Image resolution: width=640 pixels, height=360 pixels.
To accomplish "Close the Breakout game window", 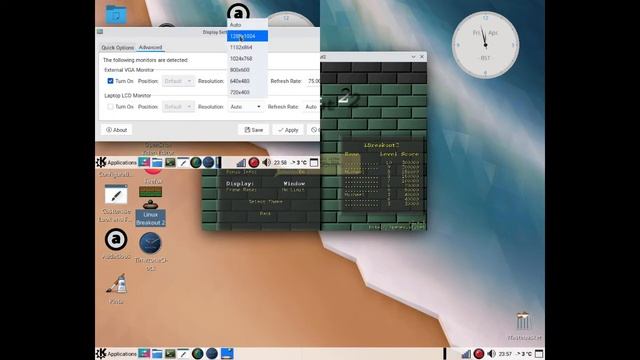I will (x=422, y=57).
